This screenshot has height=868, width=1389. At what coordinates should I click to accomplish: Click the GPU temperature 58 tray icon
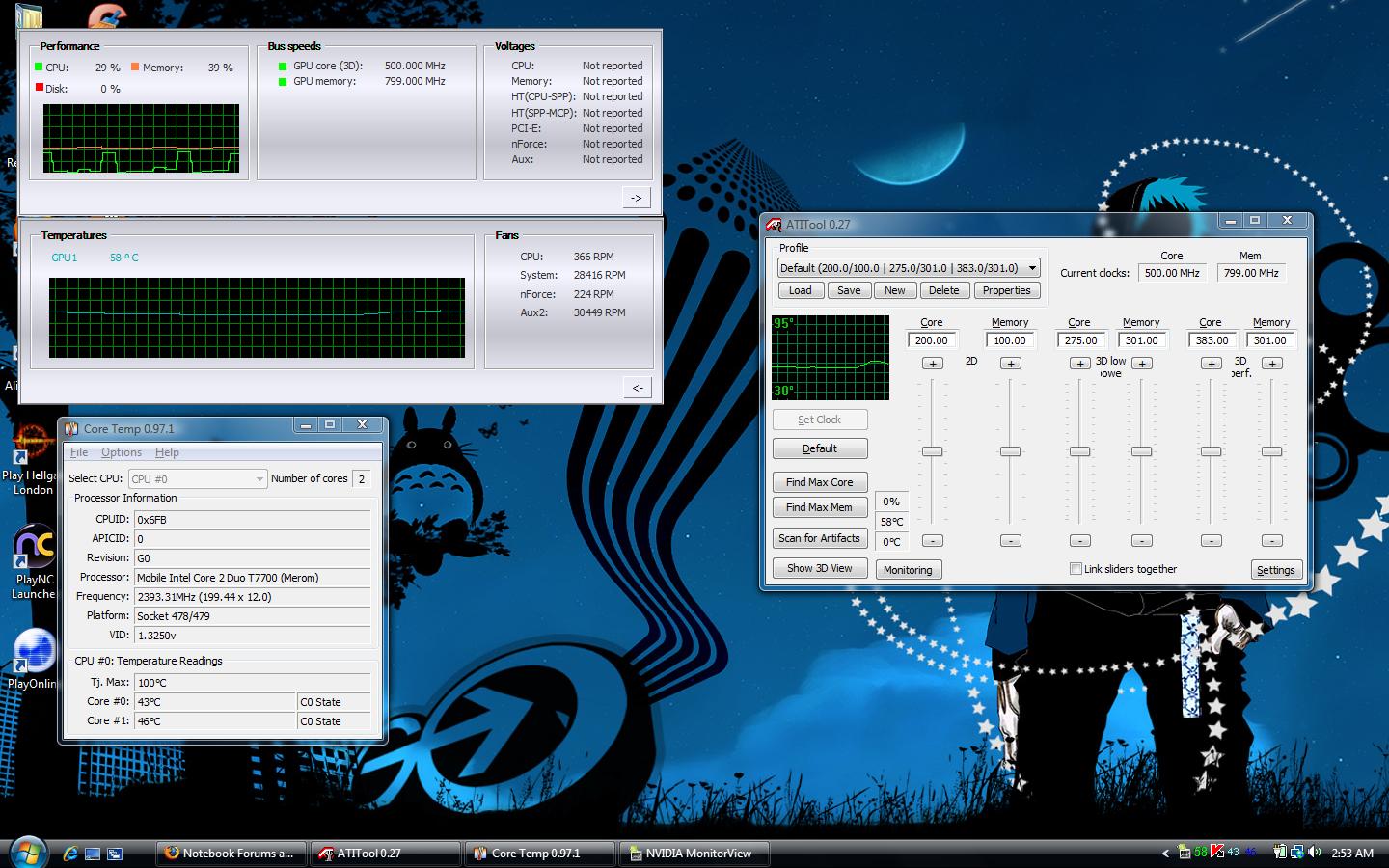(1201, 852)
